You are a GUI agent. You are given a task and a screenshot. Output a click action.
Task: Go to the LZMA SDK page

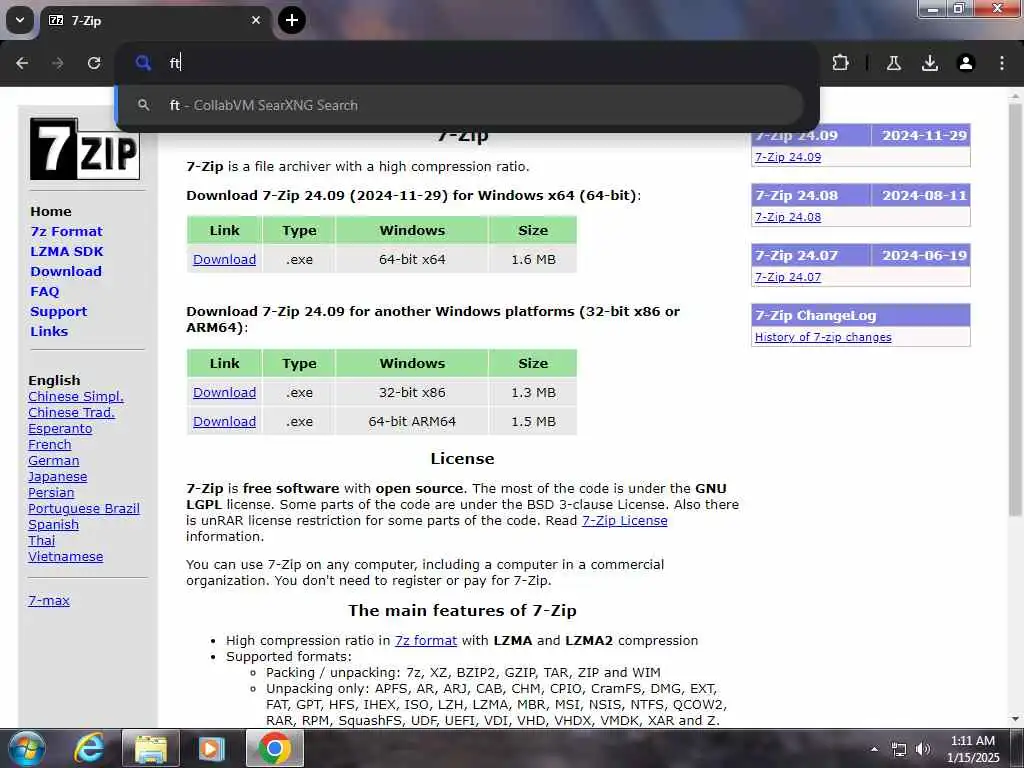pyautogui.click(x=67, y=251)
